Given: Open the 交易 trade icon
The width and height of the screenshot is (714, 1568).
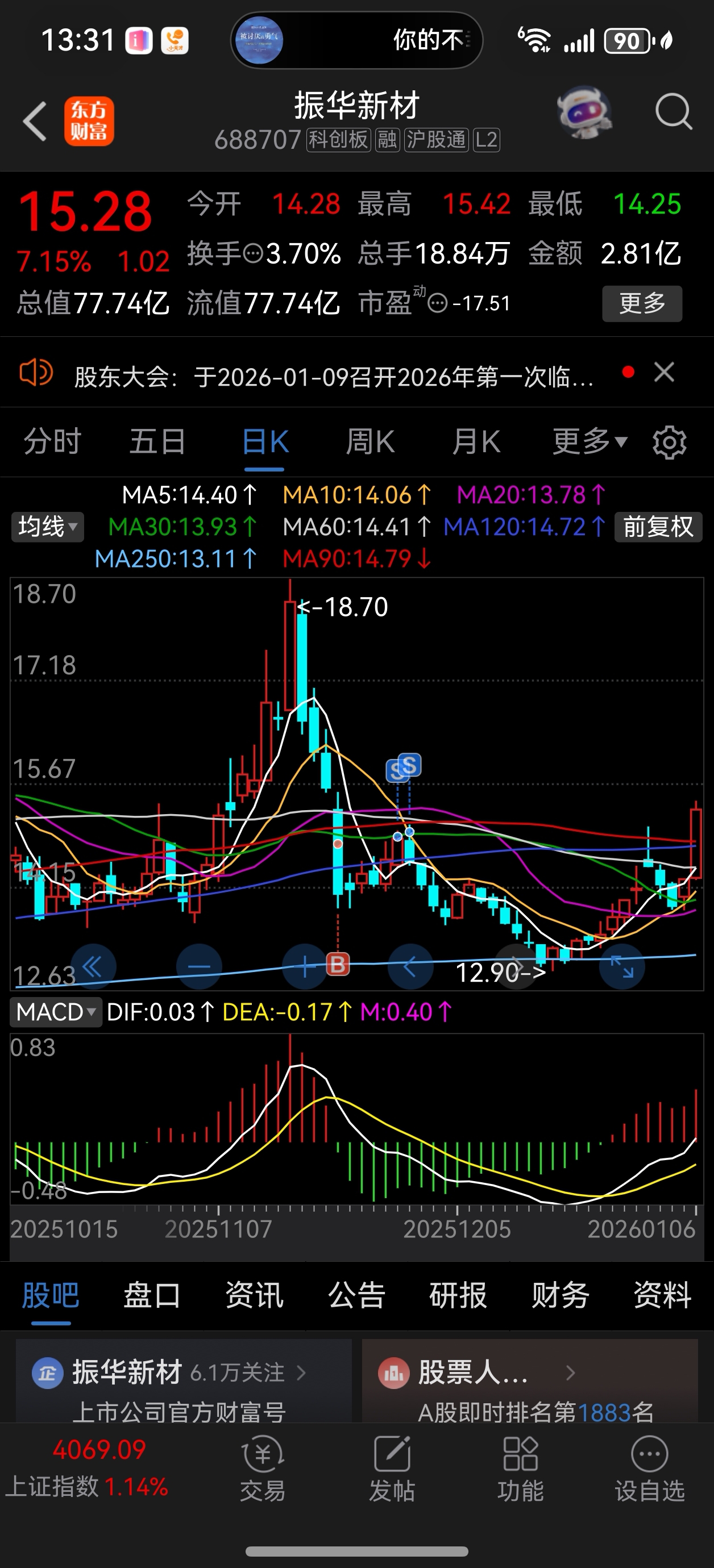Looking at the screenshot, I should point(263,1470).
